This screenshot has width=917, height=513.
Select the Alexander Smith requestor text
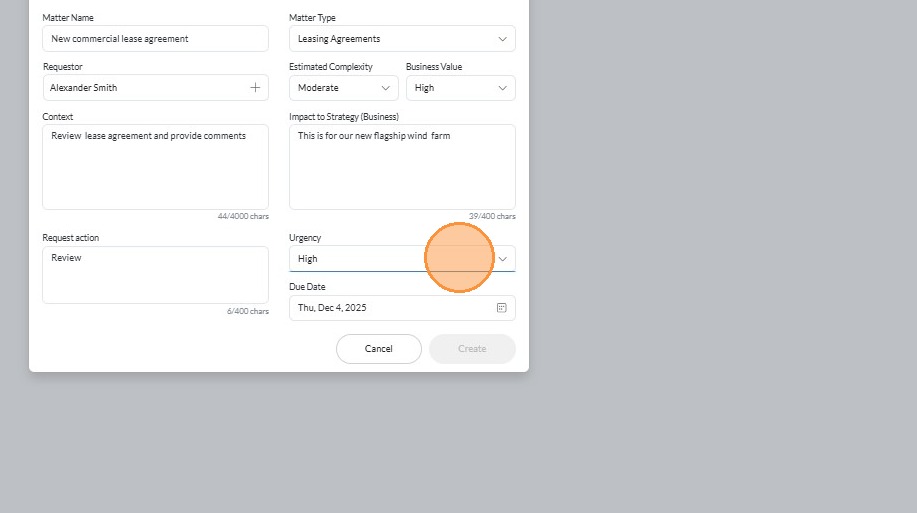pyautogui.click(x=84, y=88)
